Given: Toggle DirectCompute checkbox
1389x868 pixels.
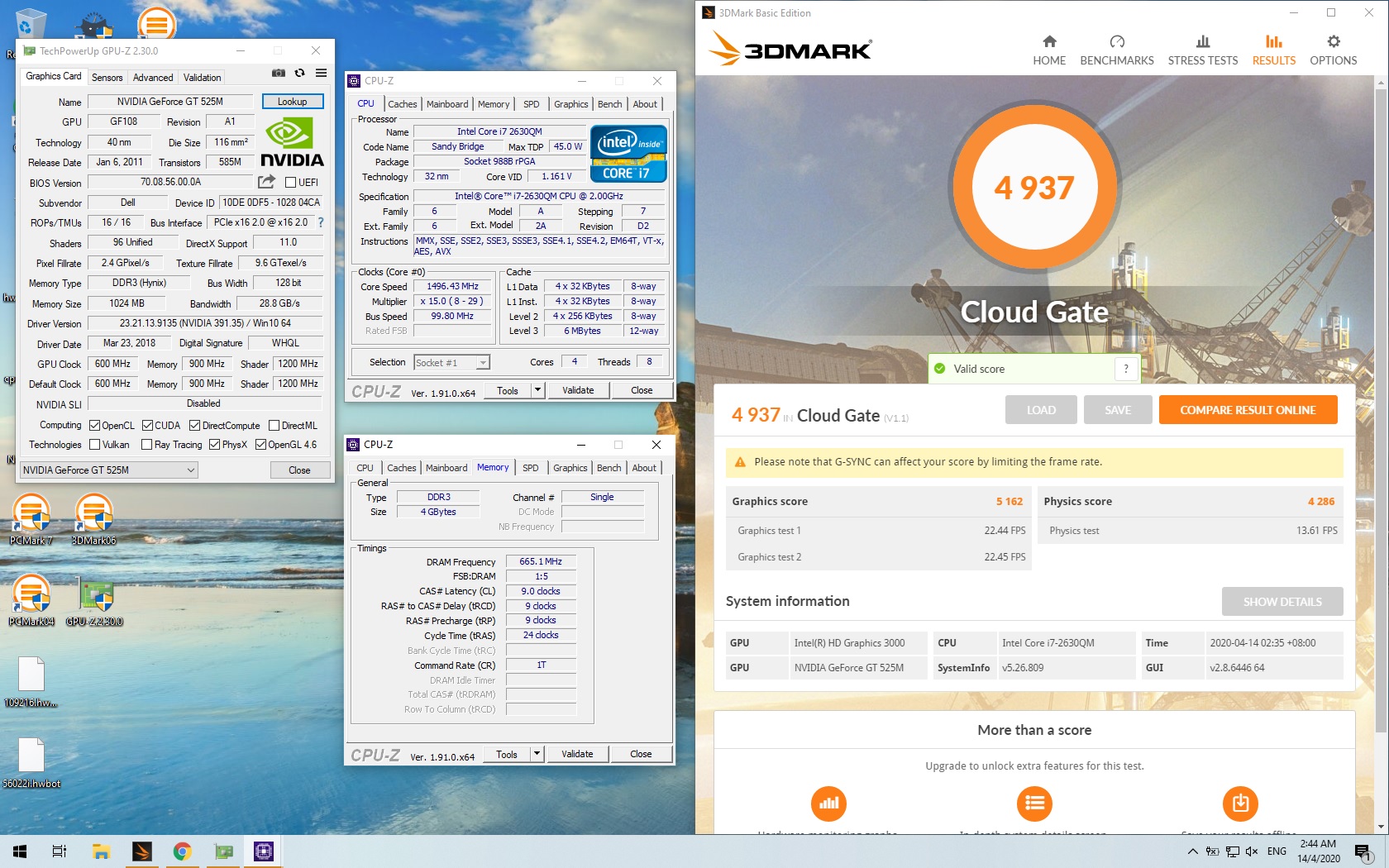Looking at the screenshot, I should [x=194, y=426].
